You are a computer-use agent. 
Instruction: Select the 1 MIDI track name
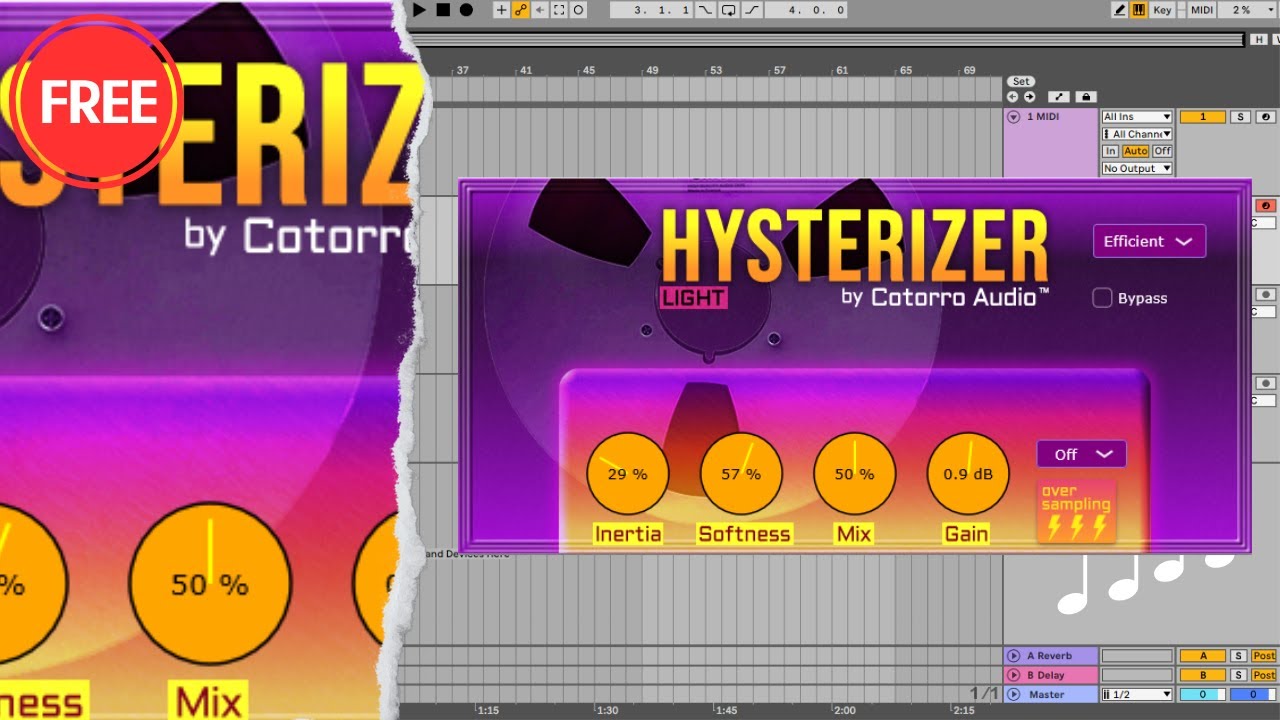[x=1044, y=117]
